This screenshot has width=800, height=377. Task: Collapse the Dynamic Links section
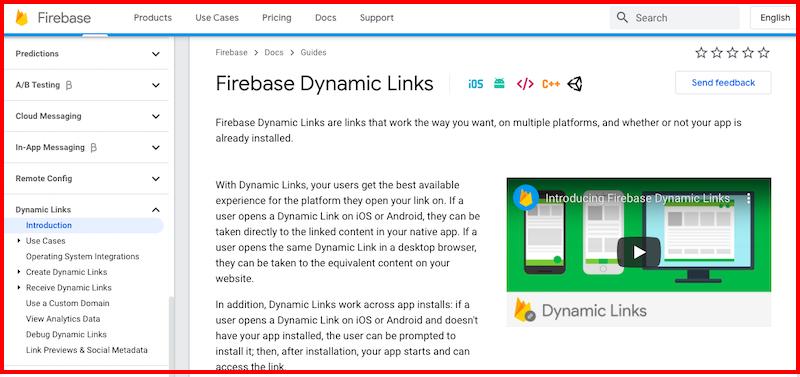(156, 210)
